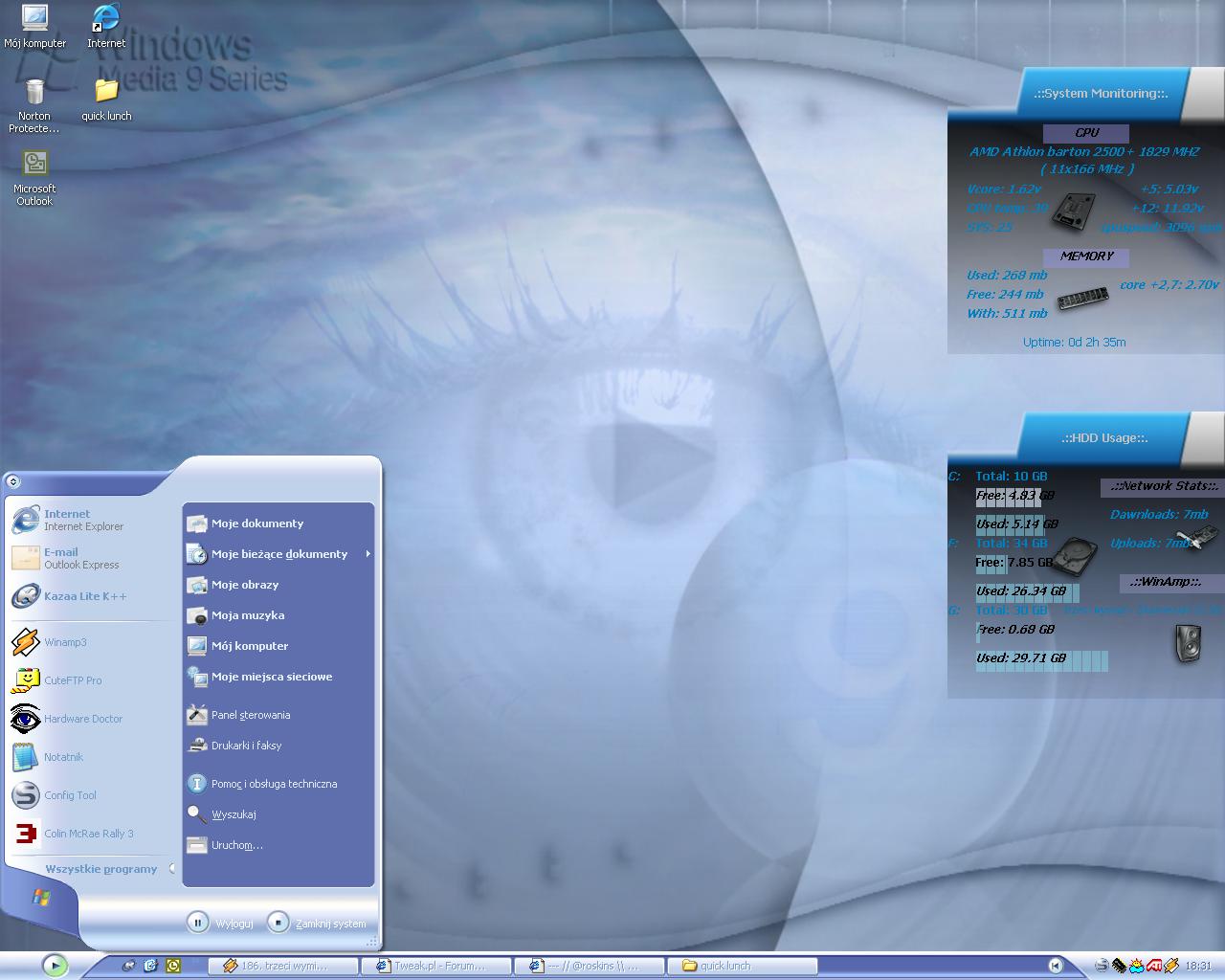This screenshot has height=980, width=1225.
Task: Click the 'Downloads: 7mb' network stat
Action: tap(1159, 514)
